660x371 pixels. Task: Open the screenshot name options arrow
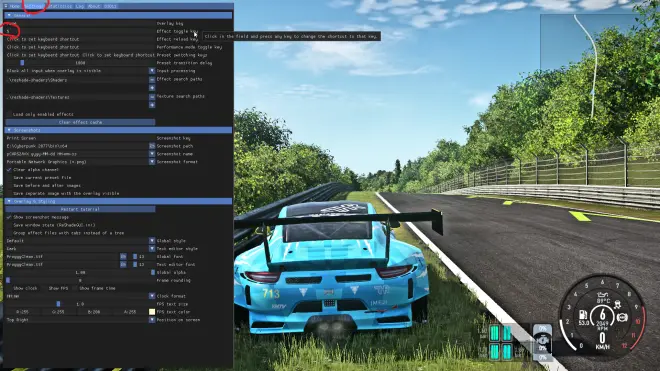pos(152,154)
